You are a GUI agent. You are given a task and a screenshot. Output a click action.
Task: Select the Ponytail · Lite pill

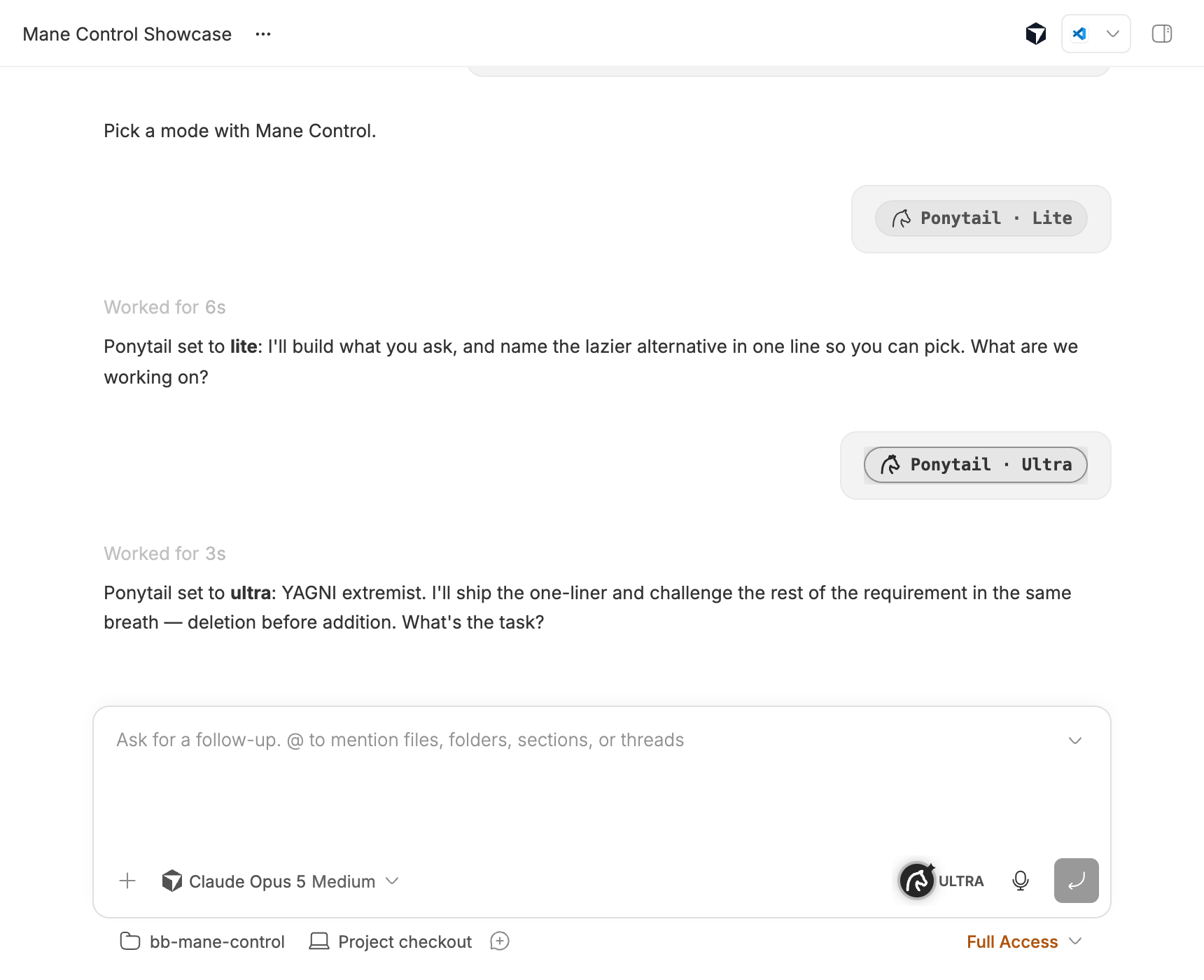tap(981, 218)
